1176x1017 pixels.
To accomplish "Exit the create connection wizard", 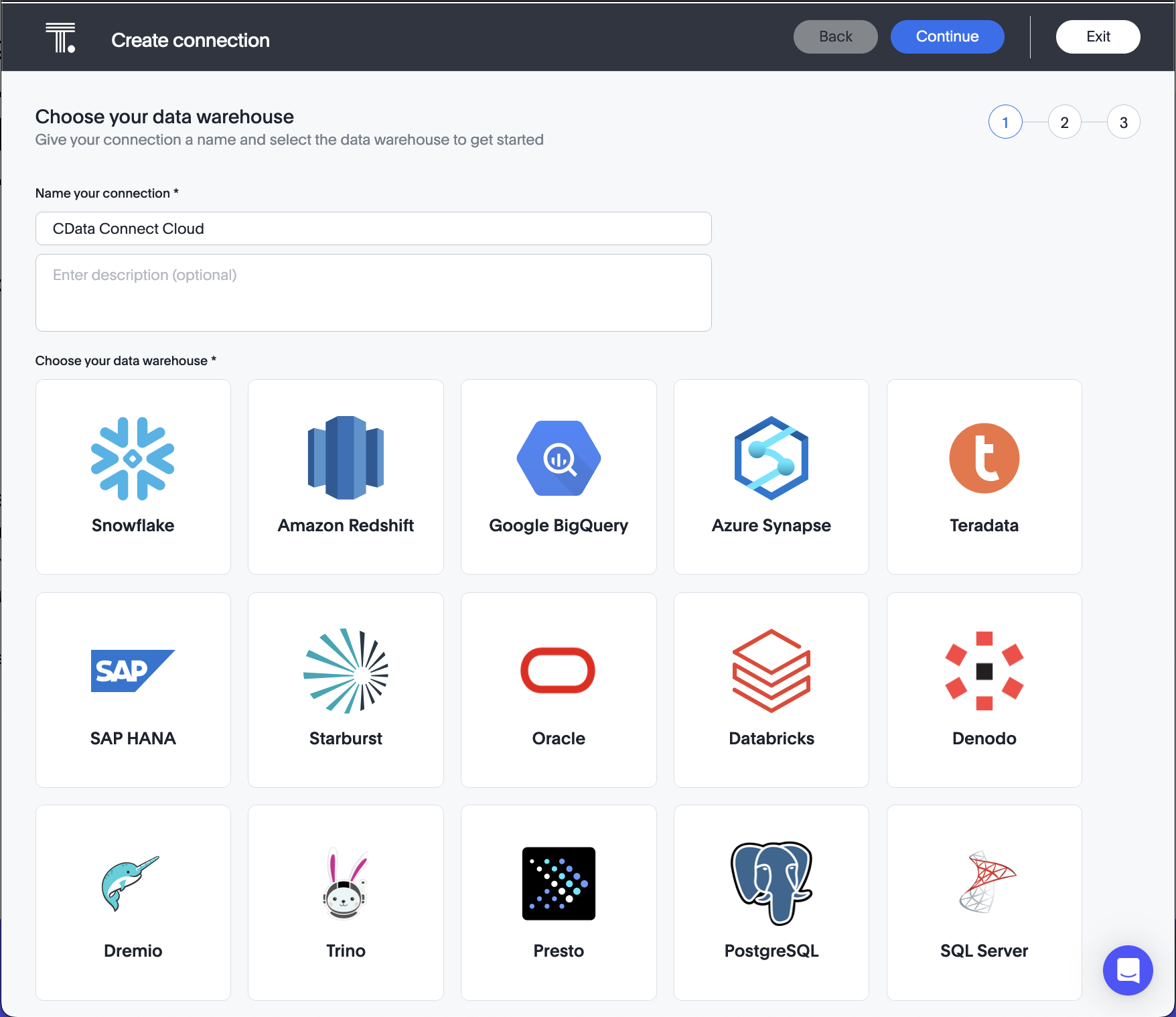I will tap(1098, 37).
